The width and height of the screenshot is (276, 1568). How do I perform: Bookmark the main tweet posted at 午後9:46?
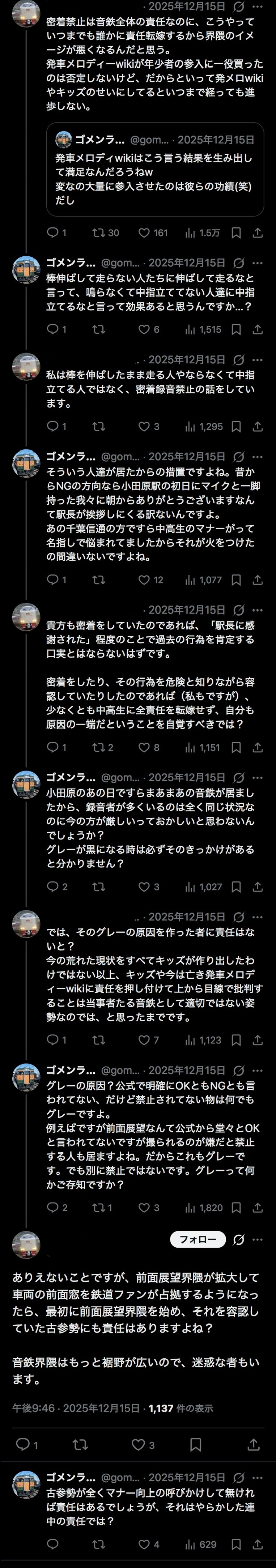(x=196, y=1444)
